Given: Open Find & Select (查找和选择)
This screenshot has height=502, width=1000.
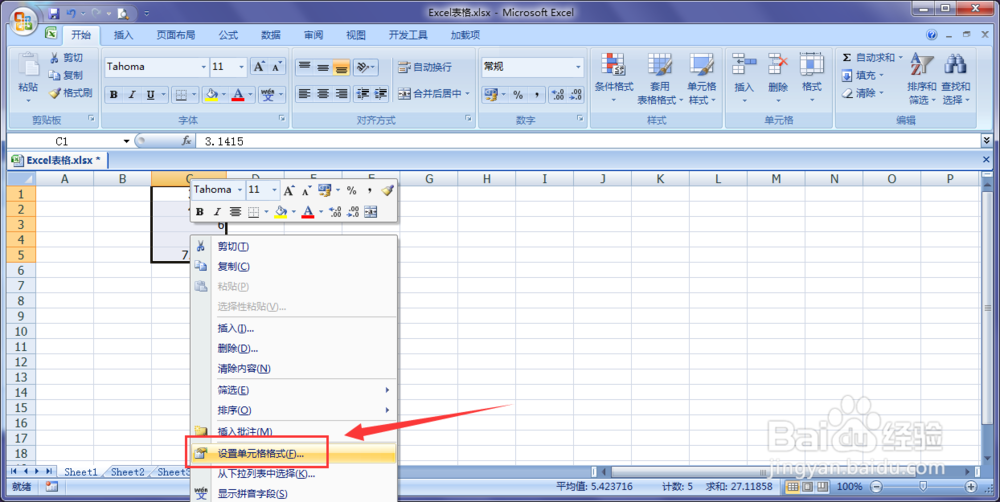Looking at the screenshot, I should pyautogui.click(x=955, y=79).
